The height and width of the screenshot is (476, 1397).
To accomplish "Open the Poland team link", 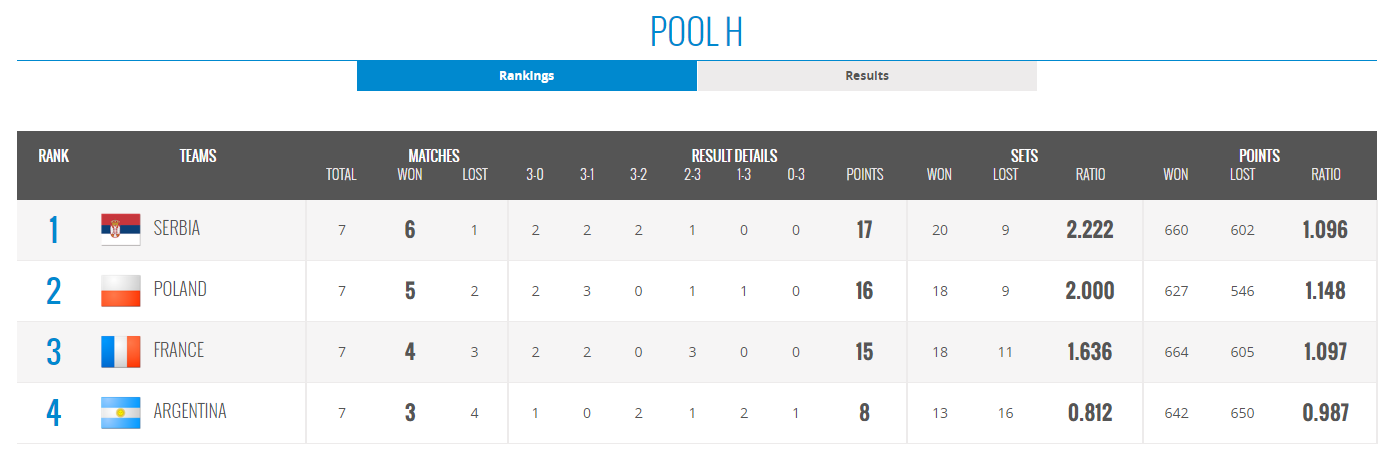I will (x=180, y=290).
